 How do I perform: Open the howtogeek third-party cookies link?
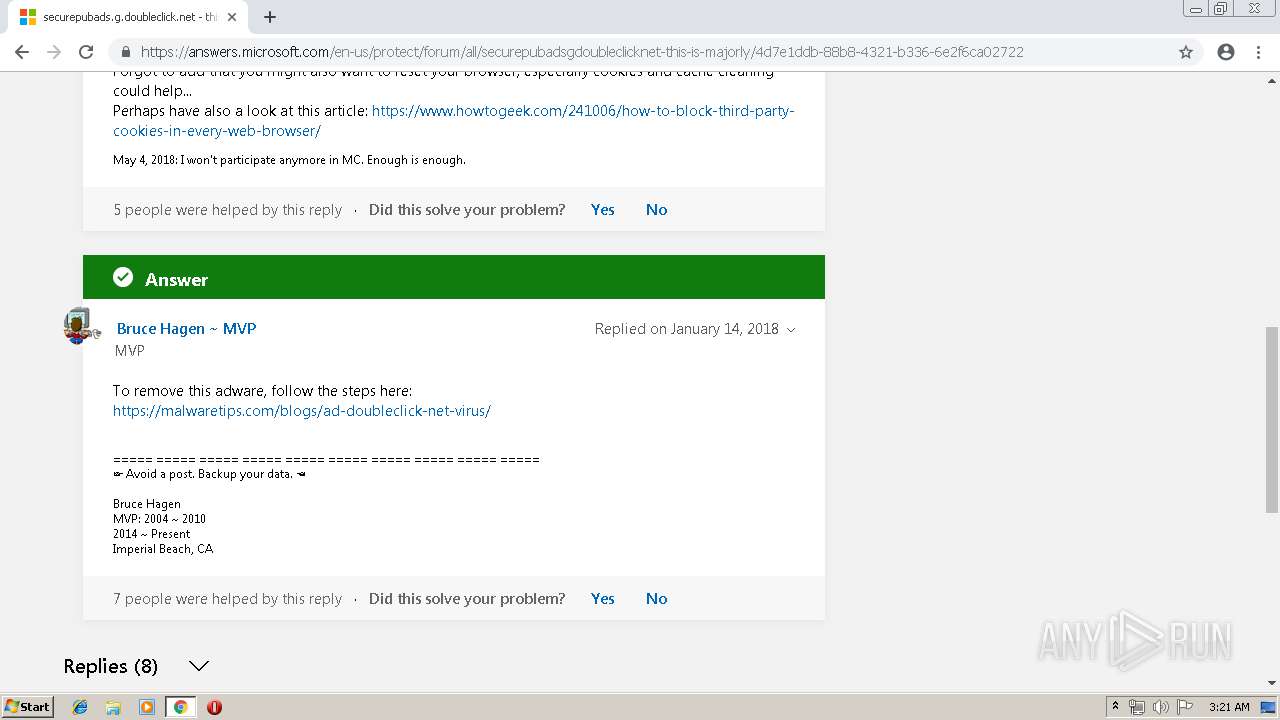453,121
